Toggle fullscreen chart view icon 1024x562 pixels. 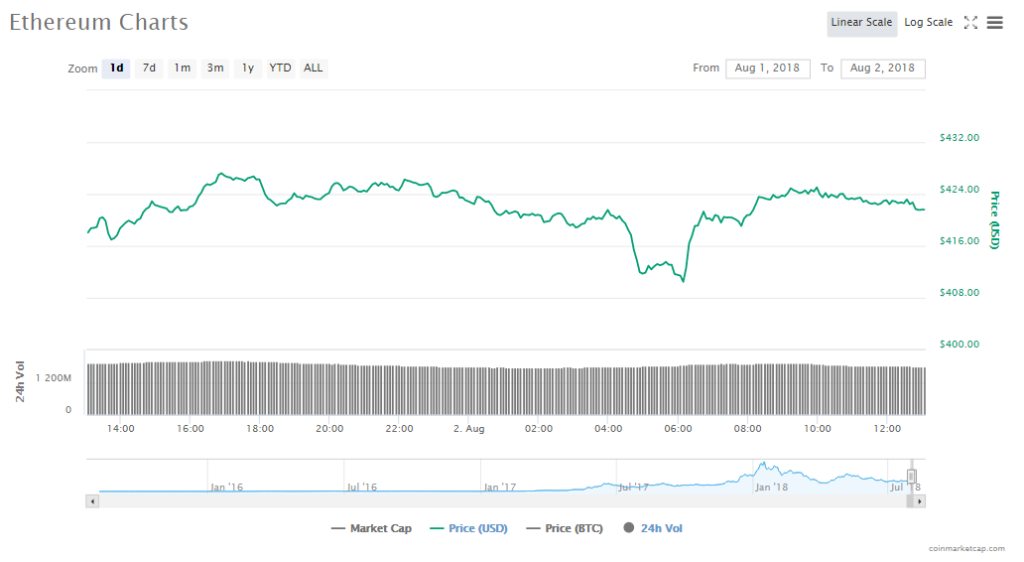pos(970,23)
